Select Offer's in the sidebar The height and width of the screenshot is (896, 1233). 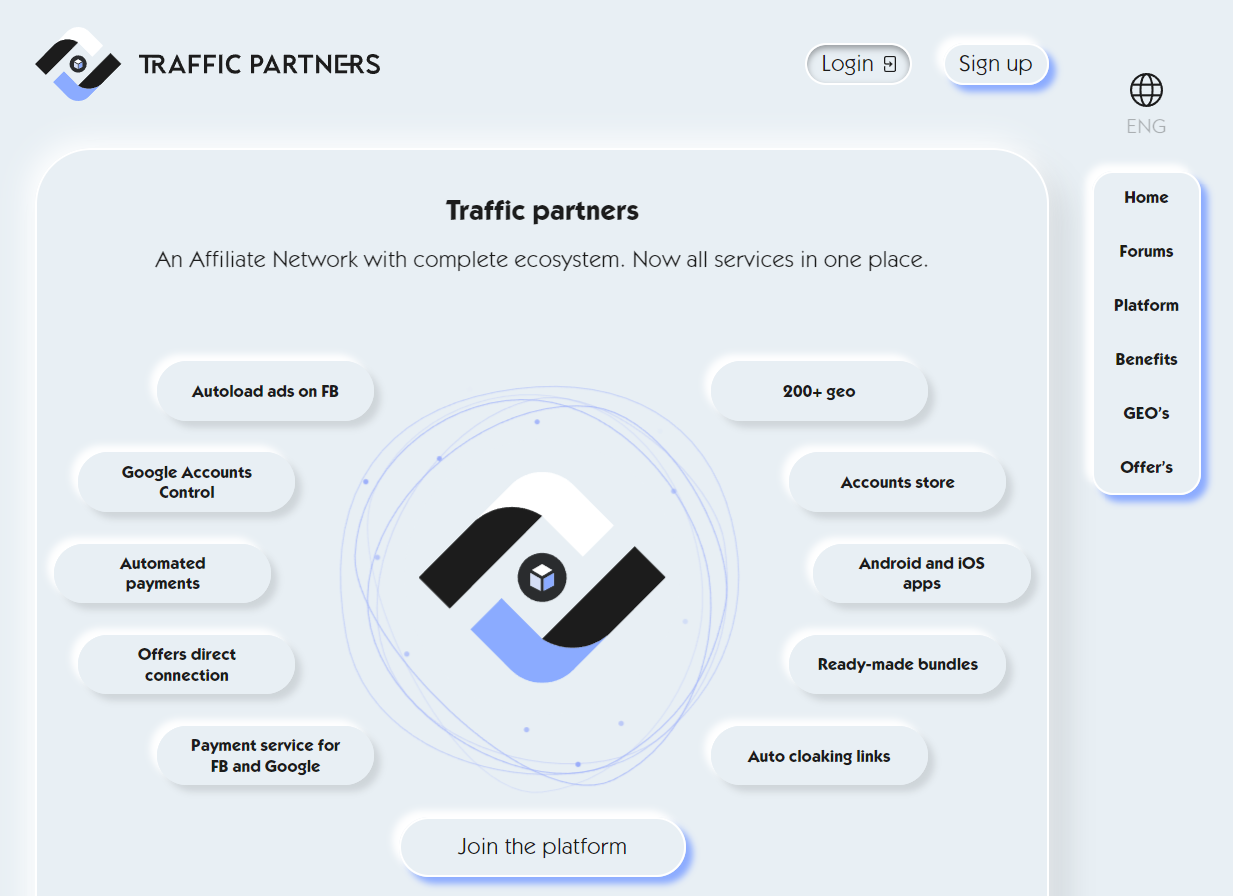click(1145, 467)
